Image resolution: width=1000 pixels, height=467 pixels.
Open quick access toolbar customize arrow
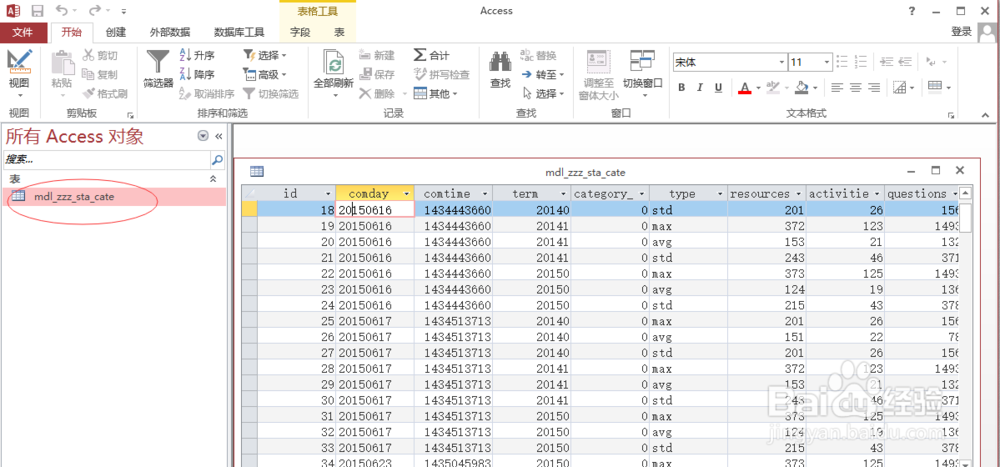click(123, 11)
